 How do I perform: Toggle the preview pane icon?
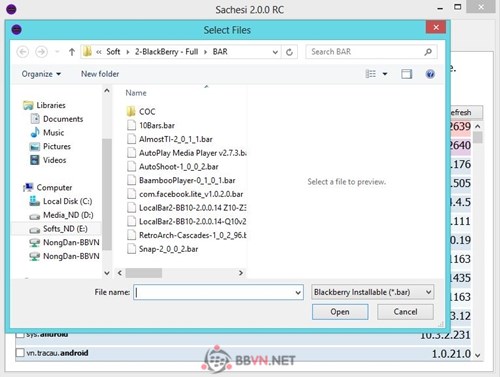(406, 74)
